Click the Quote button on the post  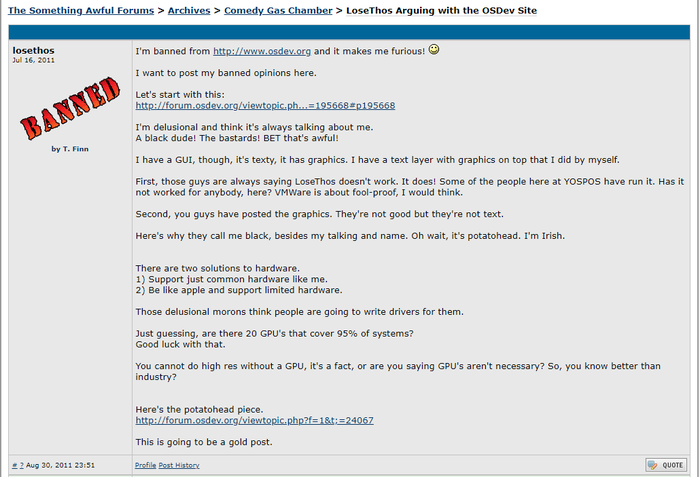pyautogui.click(x=665, y=465)
